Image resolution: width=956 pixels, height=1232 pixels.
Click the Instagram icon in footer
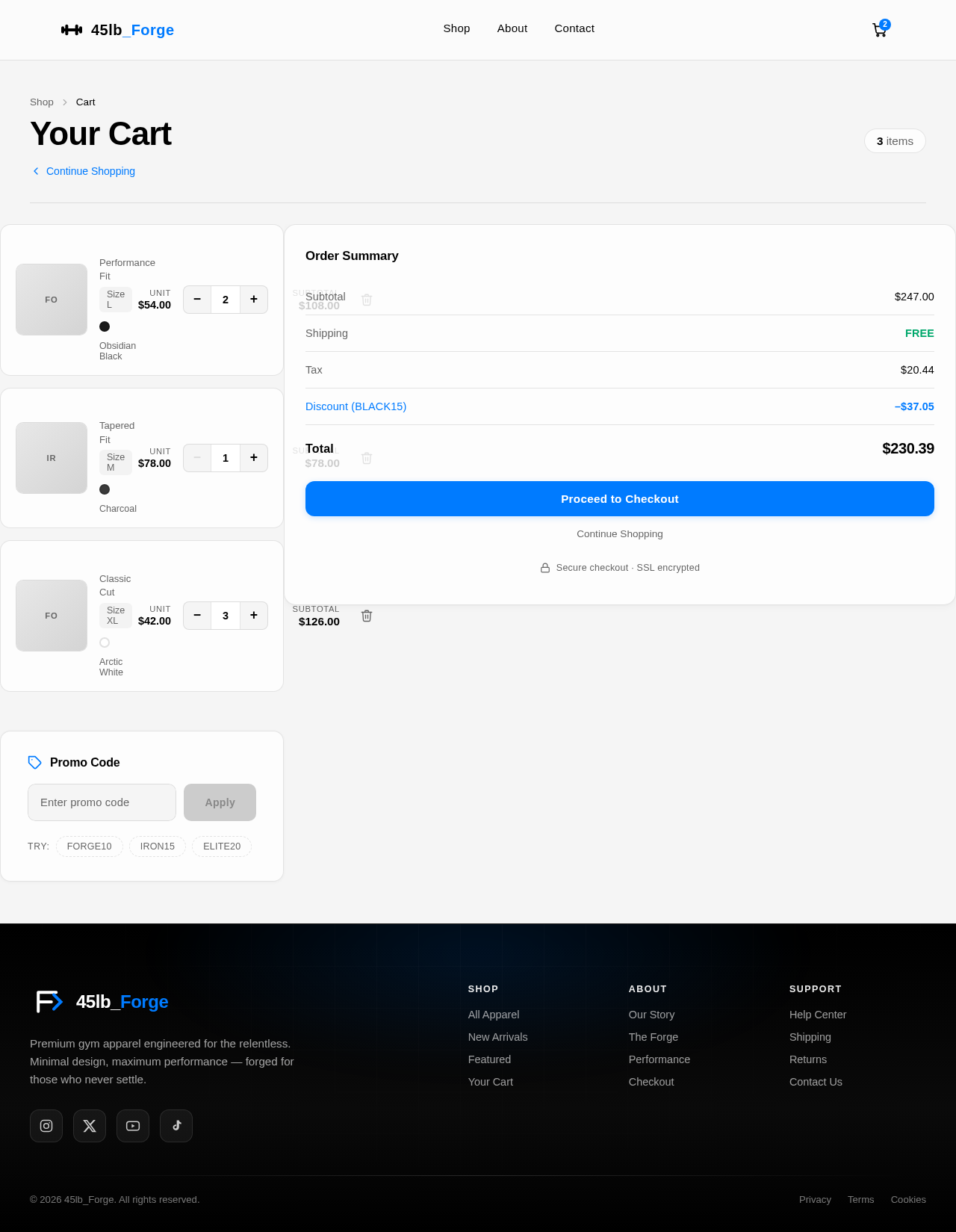click(46, 1126)
